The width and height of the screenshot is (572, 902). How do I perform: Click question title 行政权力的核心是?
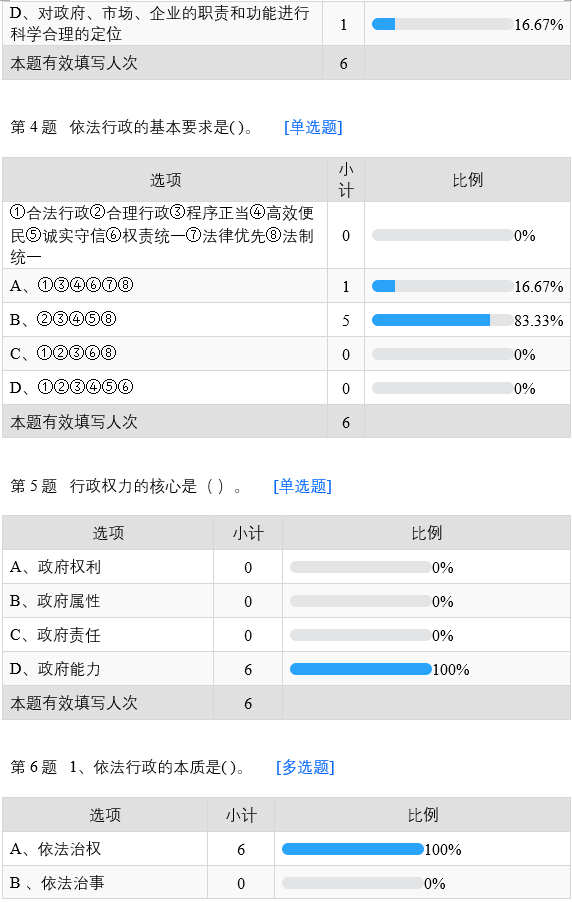tap(134, 486)
